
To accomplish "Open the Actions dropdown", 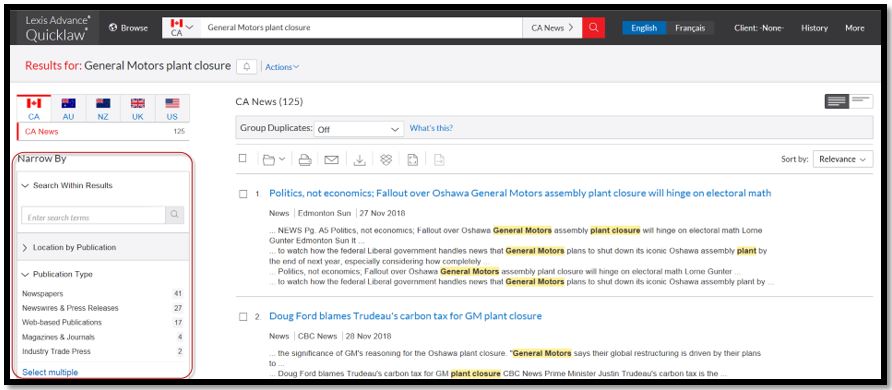I will (282, 67).
